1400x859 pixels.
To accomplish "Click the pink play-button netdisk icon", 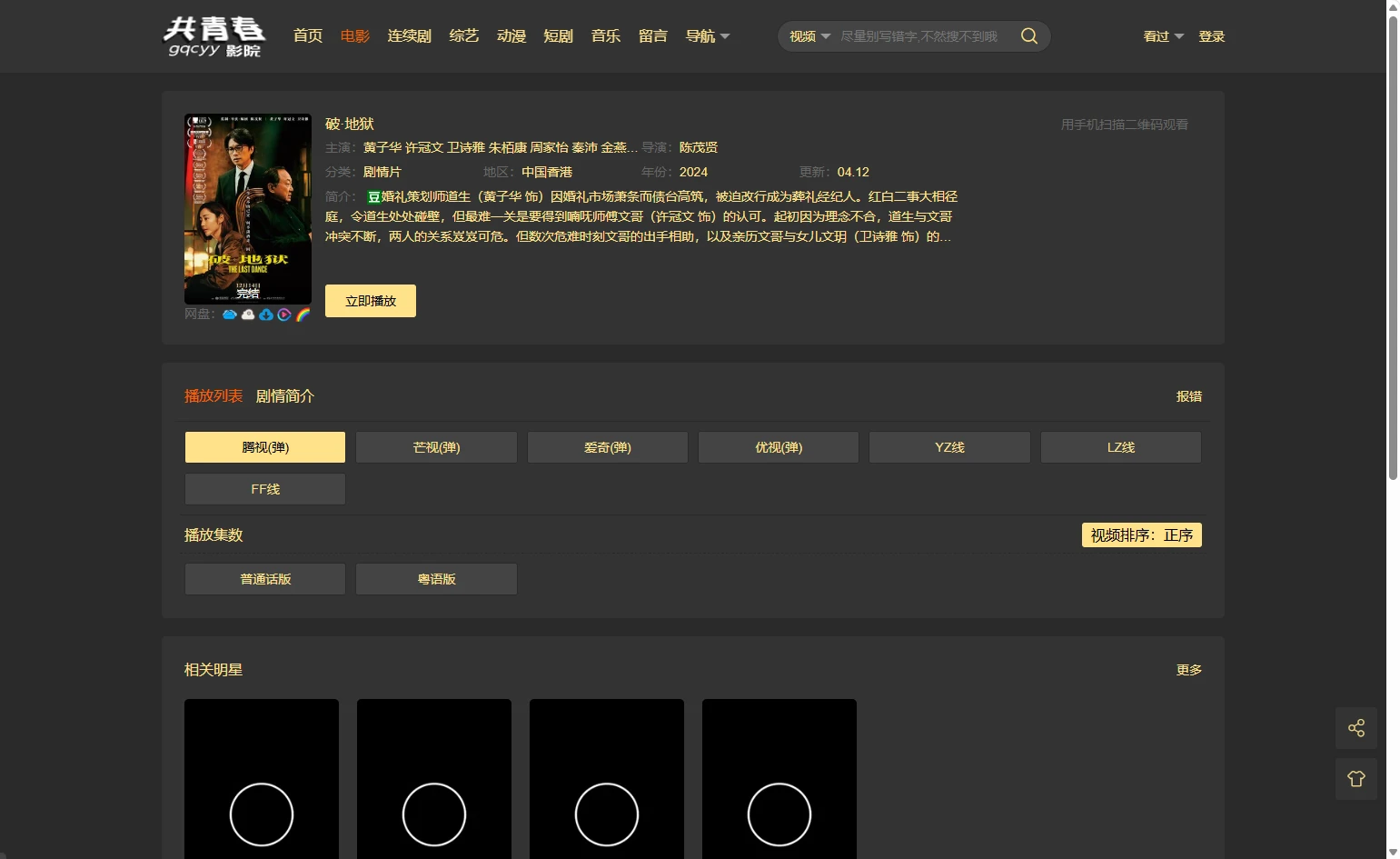I will point(284,315).
